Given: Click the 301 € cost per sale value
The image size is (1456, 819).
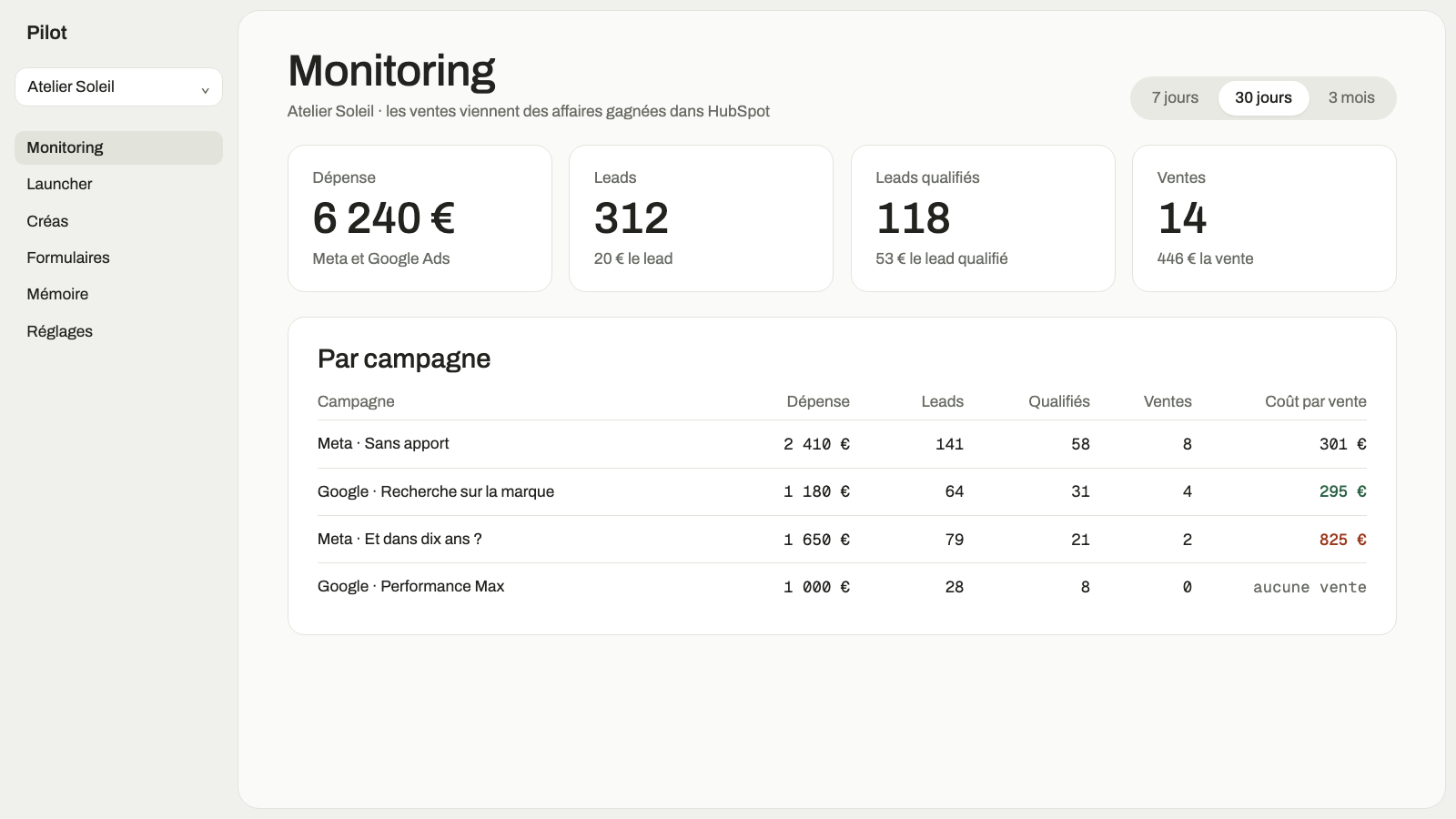Looking at the screenshot, I should 1342,444.
